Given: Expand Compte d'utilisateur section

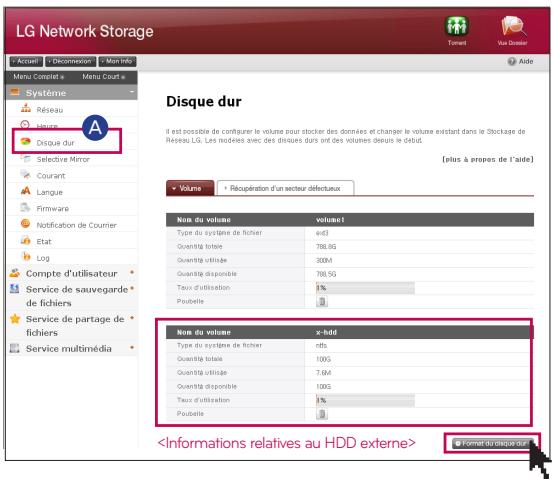Looking at the screenshot, I should click(x=132, y=272).
